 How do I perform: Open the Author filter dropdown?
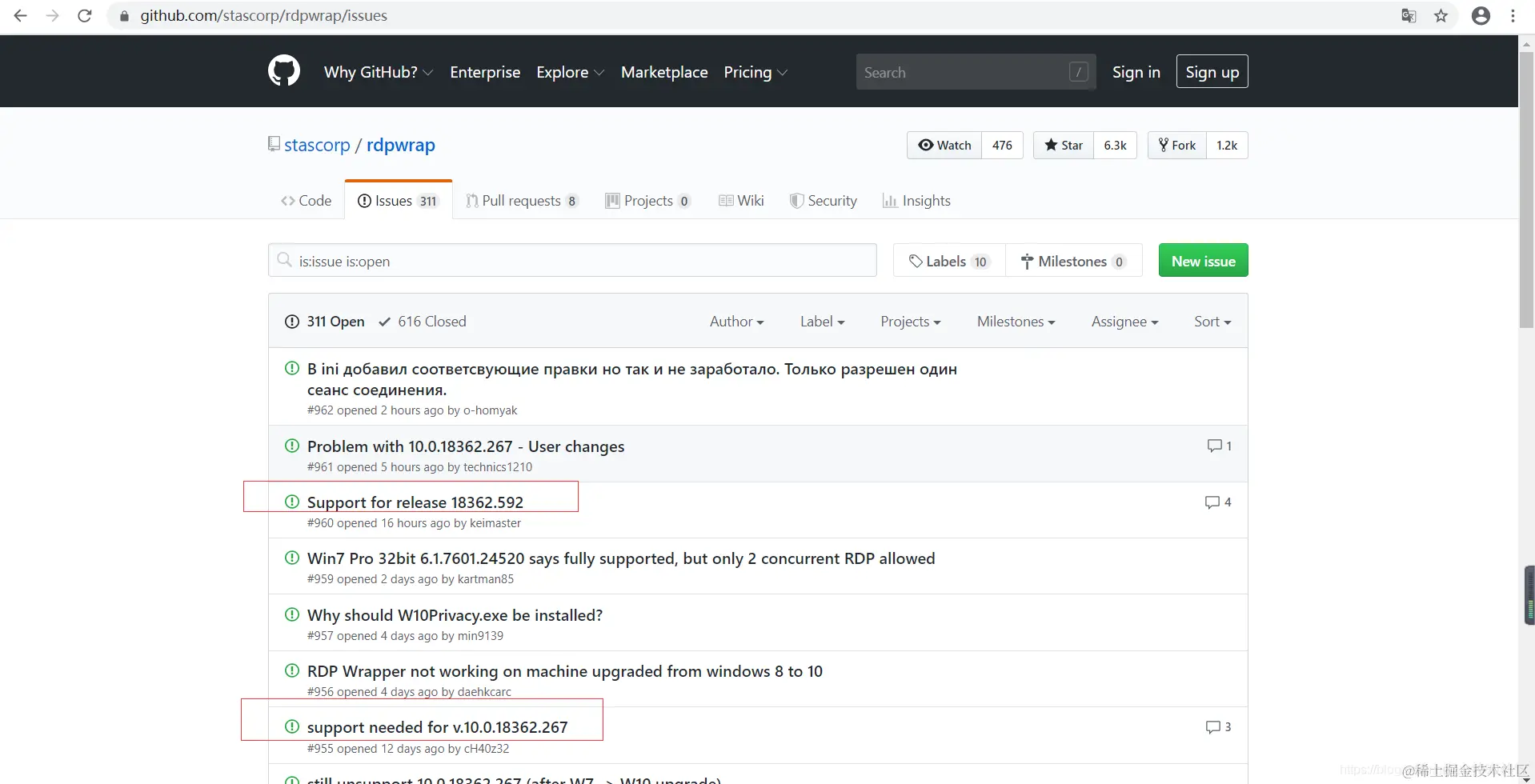737,322
